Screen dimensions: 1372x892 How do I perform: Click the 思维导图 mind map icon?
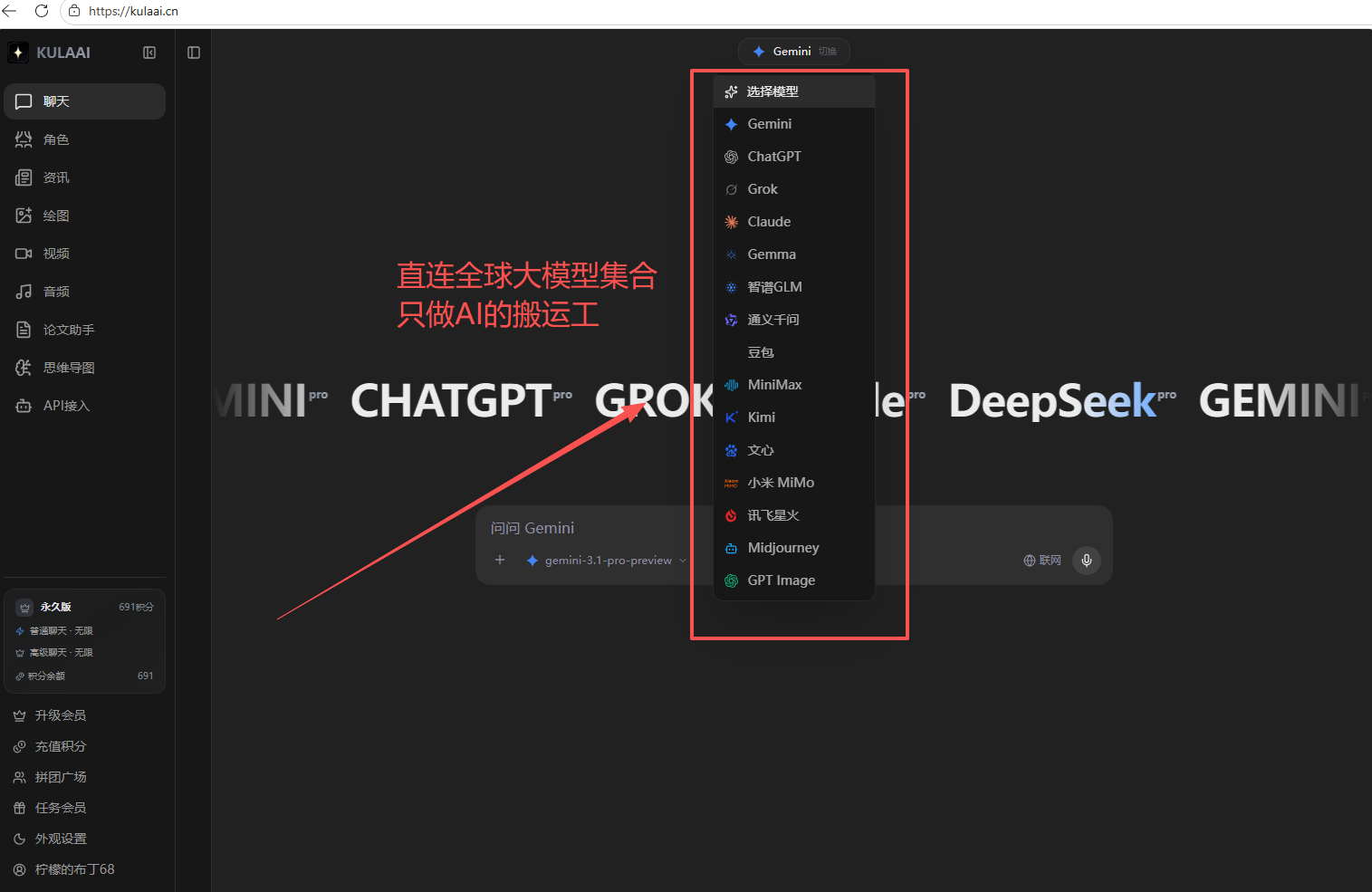click(x=24, y=368)
